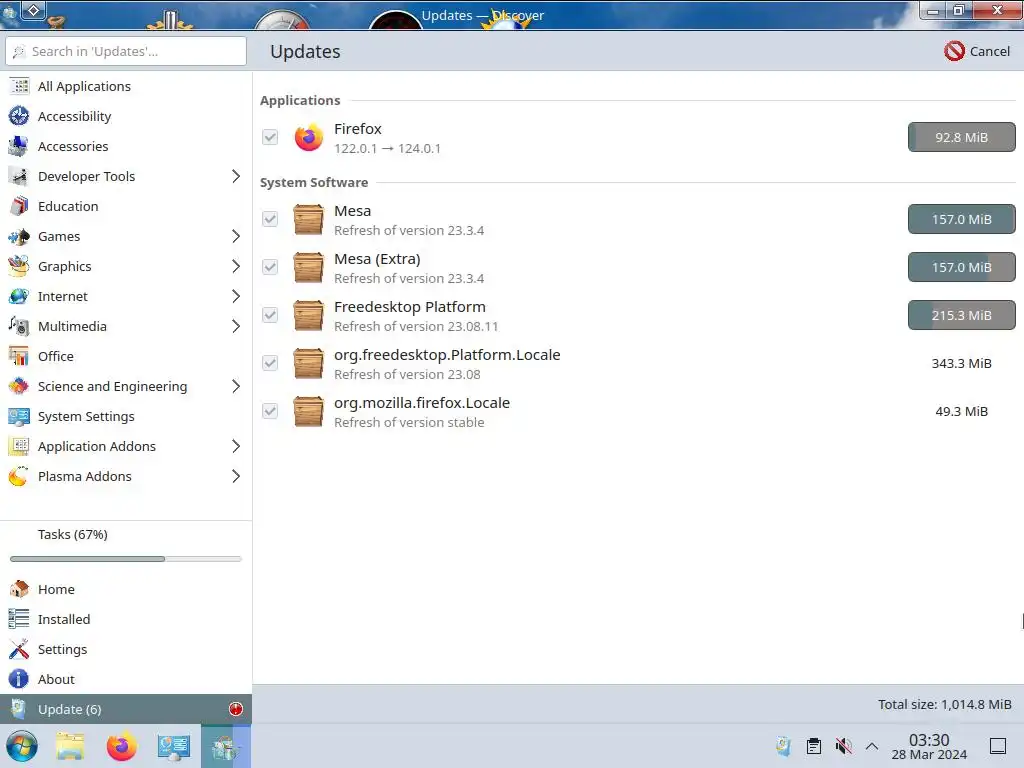The height and width of the screenshot is (768, 1024).
Task: Click the Education books icon
Action: click(x=19, y=206)
